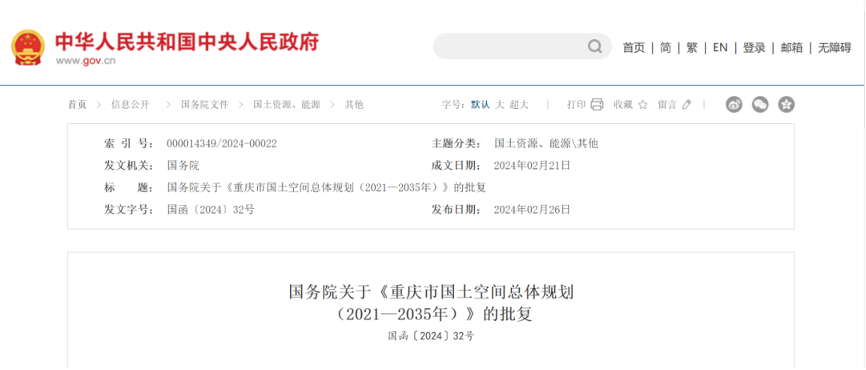
Task: Click the printer icon
Action: click(x=597, y=104)
